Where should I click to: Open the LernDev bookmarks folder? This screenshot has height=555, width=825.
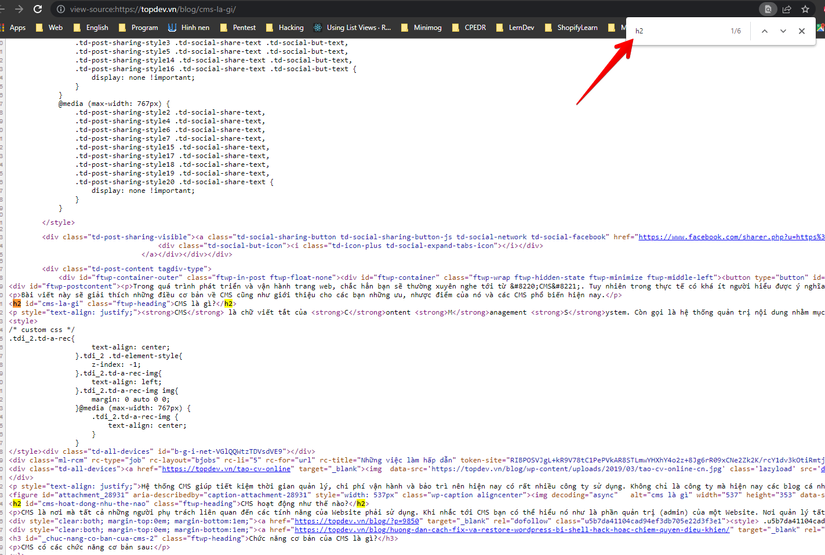tap(515, 27)
